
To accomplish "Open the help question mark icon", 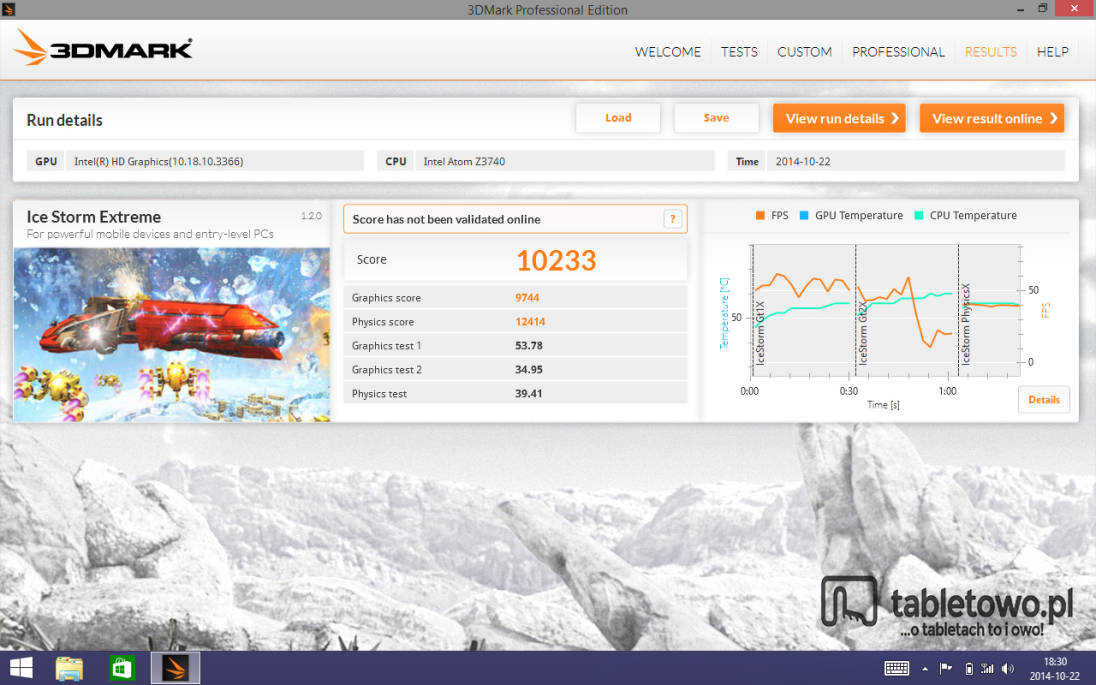I will (x=672, y=219).
